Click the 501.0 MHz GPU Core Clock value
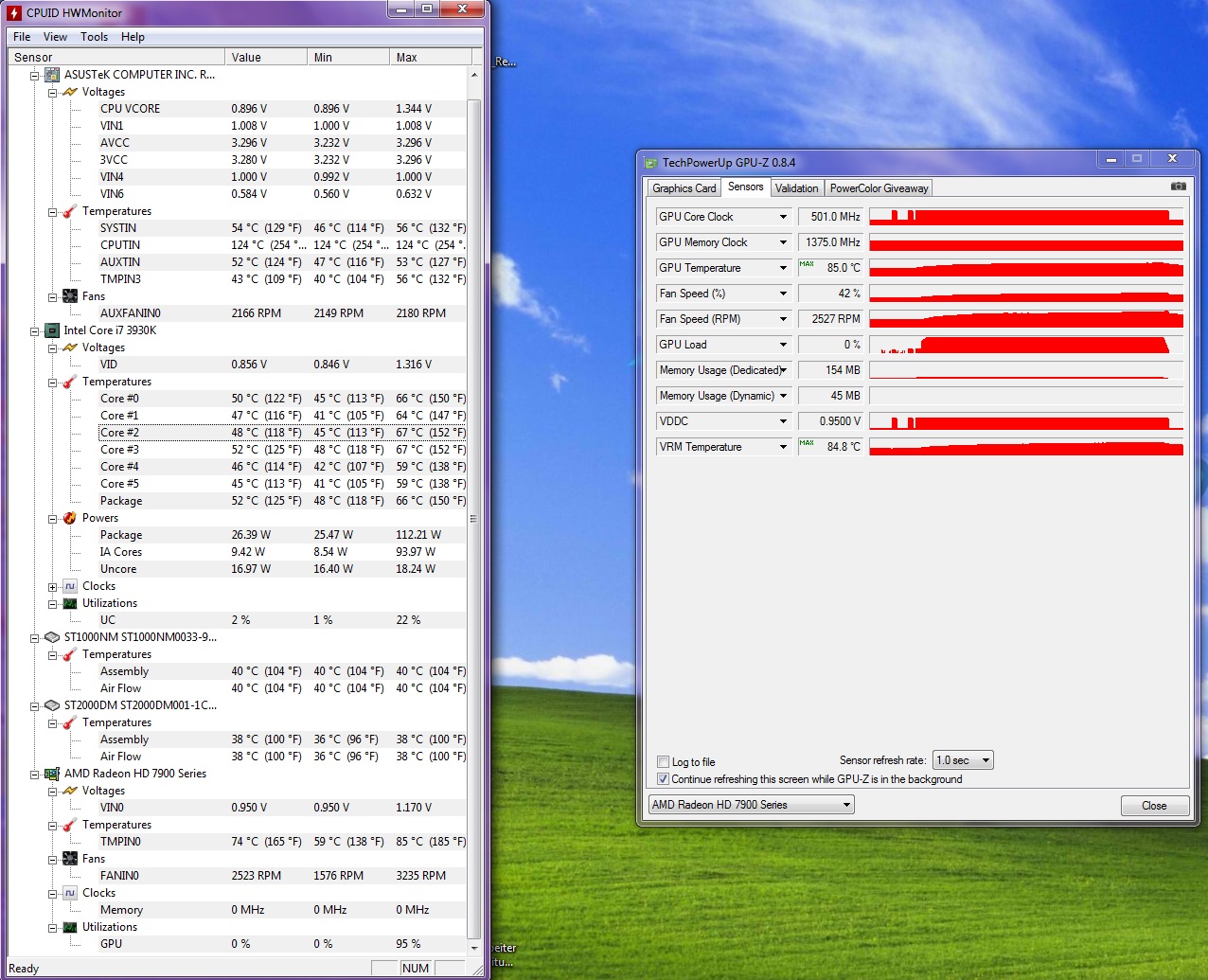This screenshot has height=980, width=1208. pyautogui.click(x=830, y=217)
